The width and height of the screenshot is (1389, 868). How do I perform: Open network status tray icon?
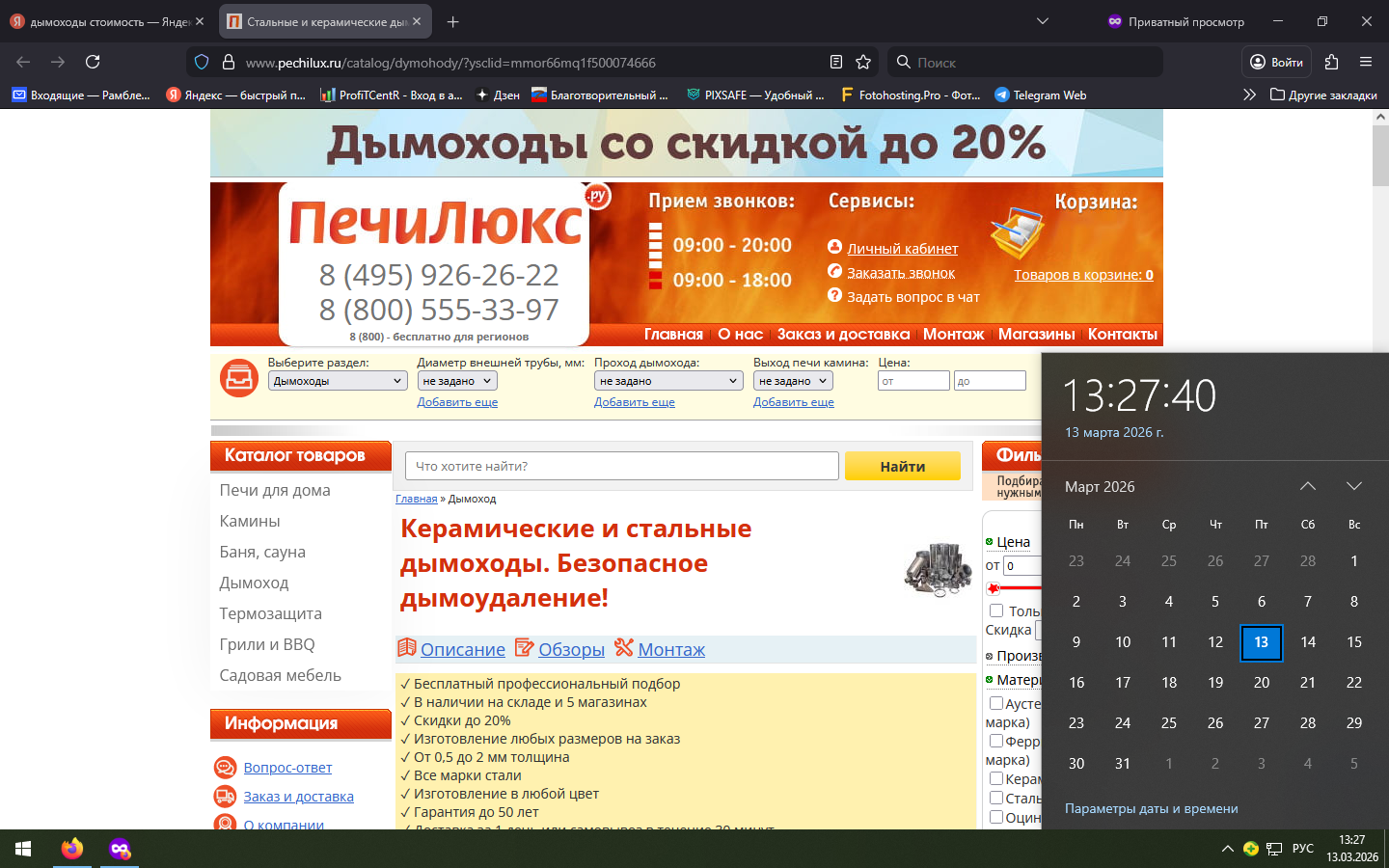[x=1274, y=849]
